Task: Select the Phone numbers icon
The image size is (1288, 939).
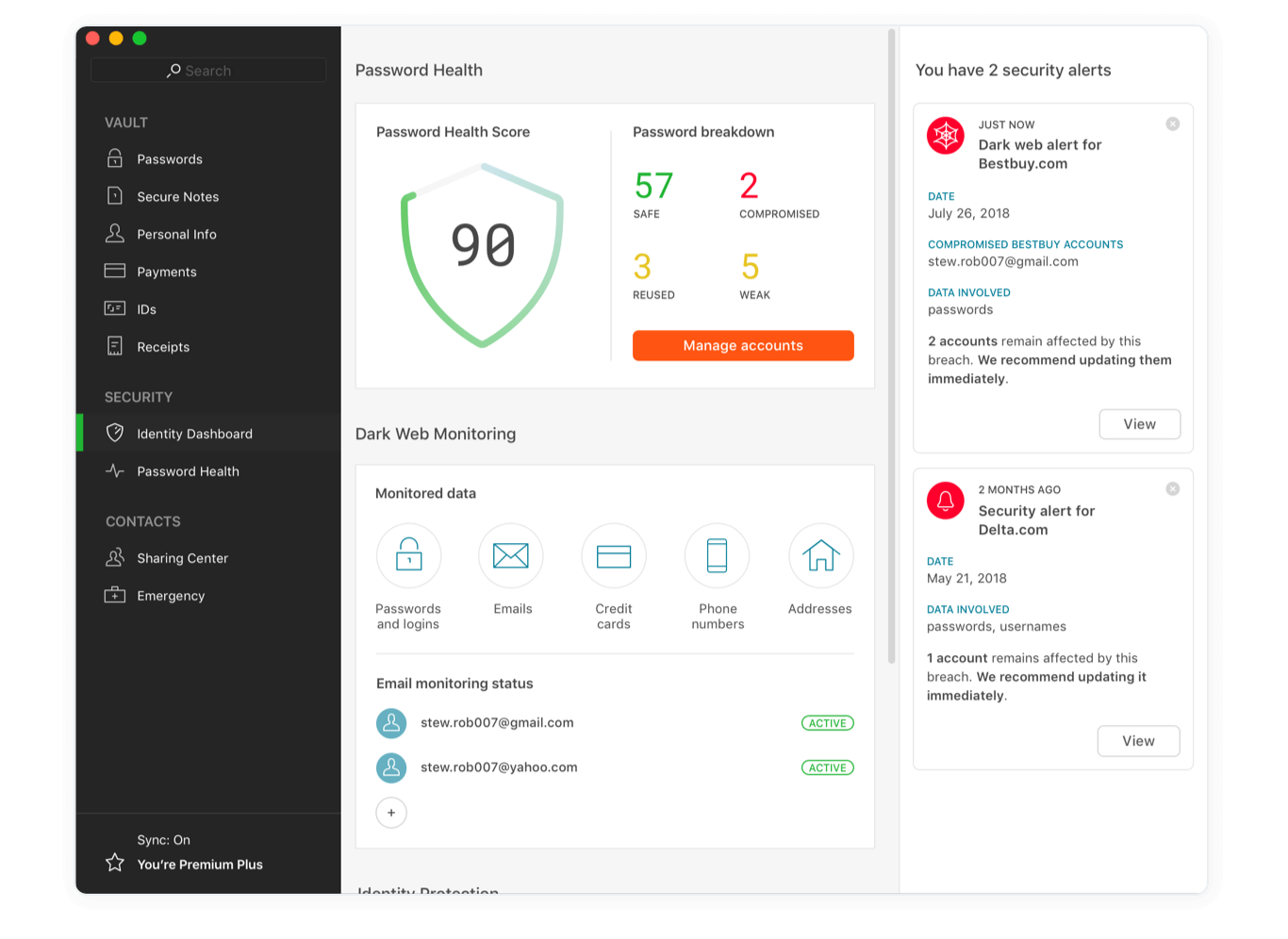Action: (x=717, y=555)
